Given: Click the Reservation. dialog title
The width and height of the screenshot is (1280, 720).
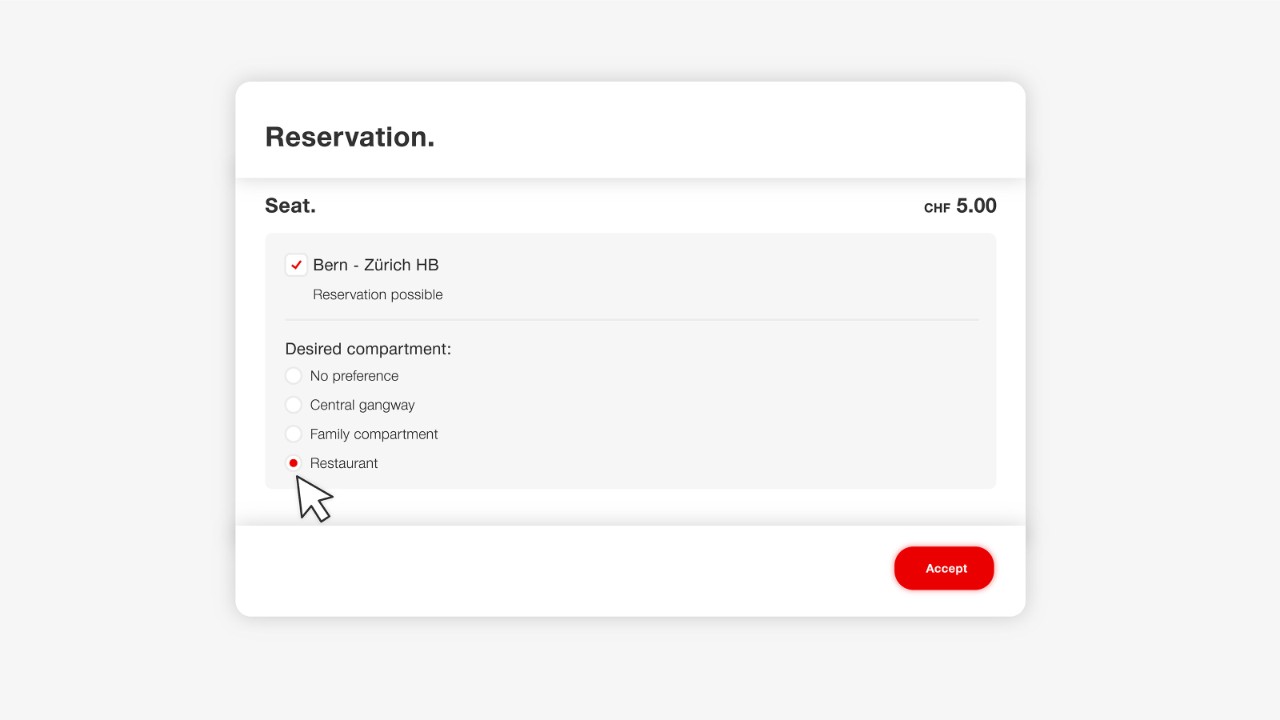Looking at the screenshot, I should pos(349,136).
